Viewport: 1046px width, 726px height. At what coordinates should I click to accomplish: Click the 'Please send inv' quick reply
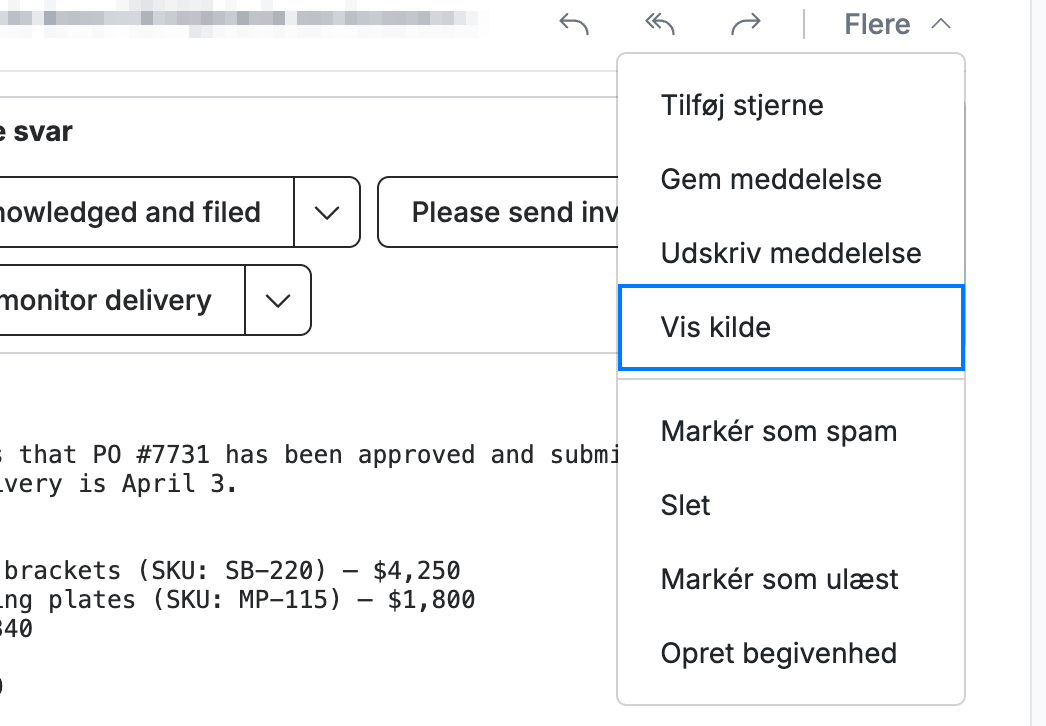[498, 212]
